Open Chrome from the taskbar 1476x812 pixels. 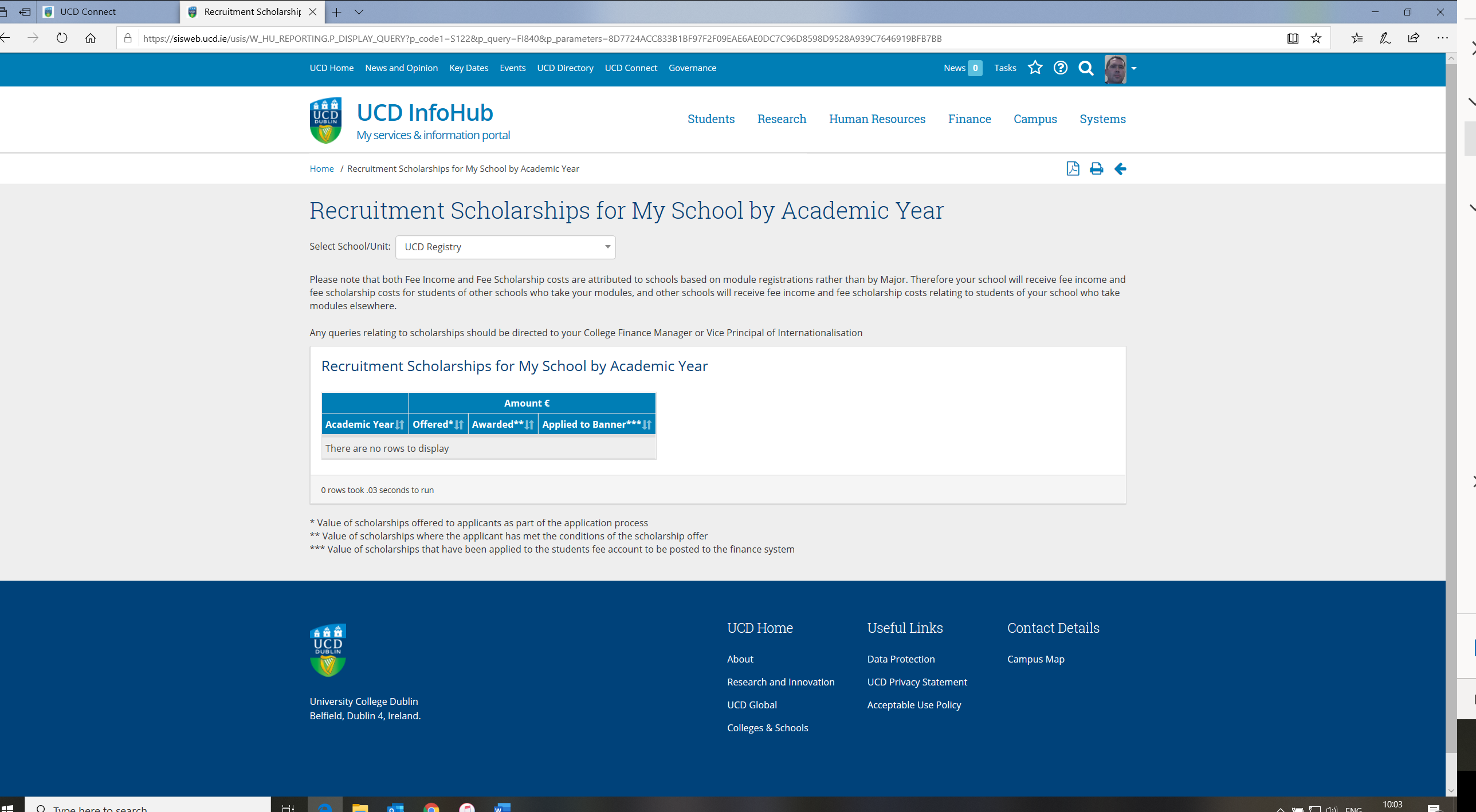pos(431,806)
